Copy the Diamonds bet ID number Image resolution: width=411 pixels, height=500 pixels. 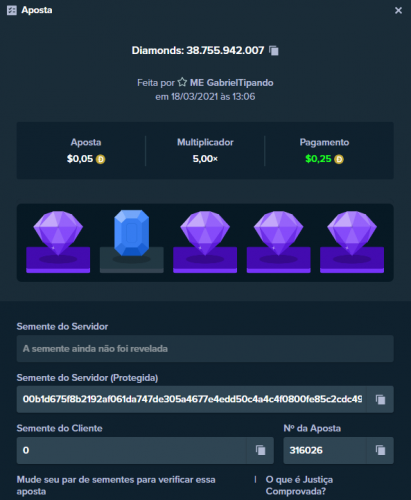[274, 51]
